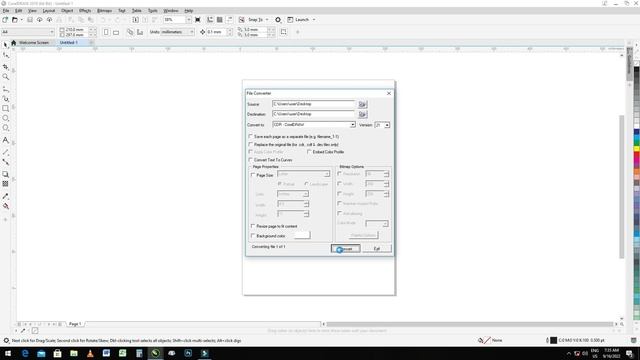640x360 pixels.
Task: Open the Snap To dropdown
Action: (x=267, y=20)
